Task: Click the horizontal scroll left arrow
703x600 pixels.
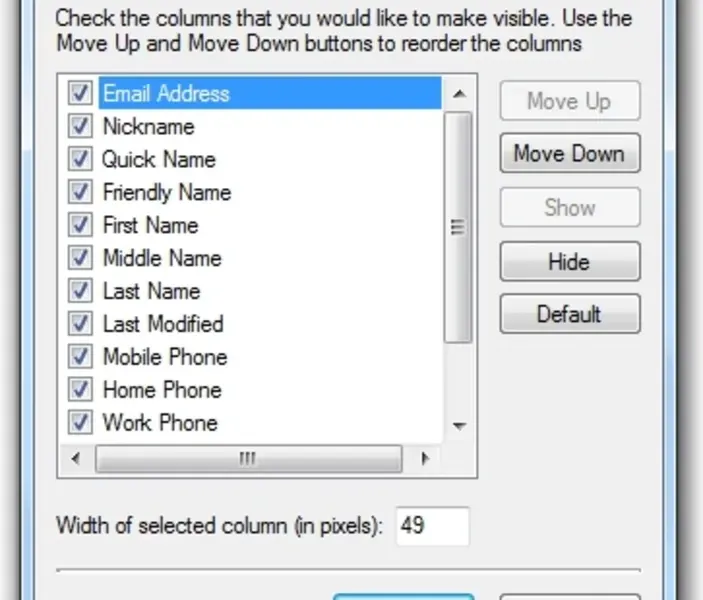Action: [x=74, y=459]
